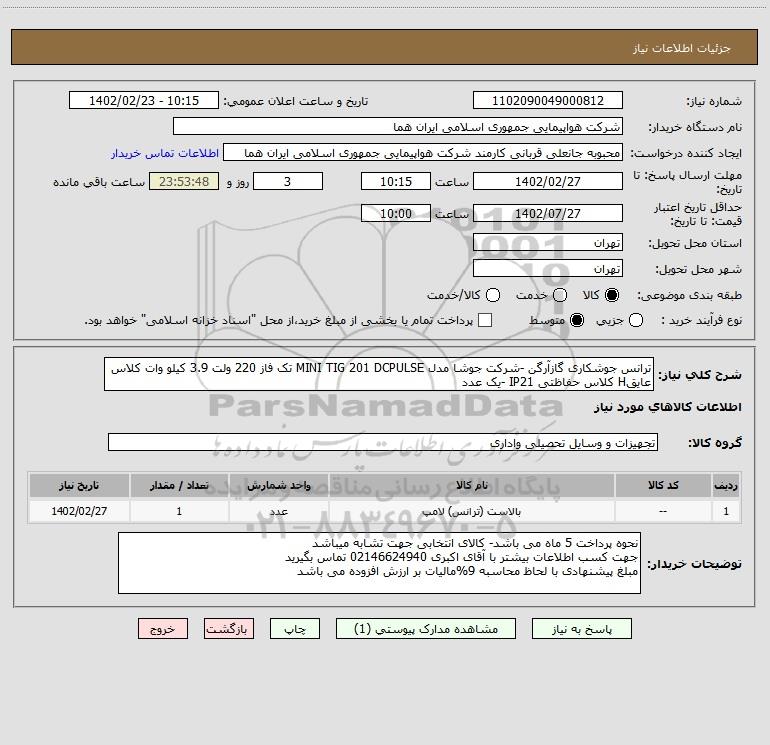This screenshot has height=745, width=770.
Task: Click the deadline time 10:15 field
Action: coord(396,181)
